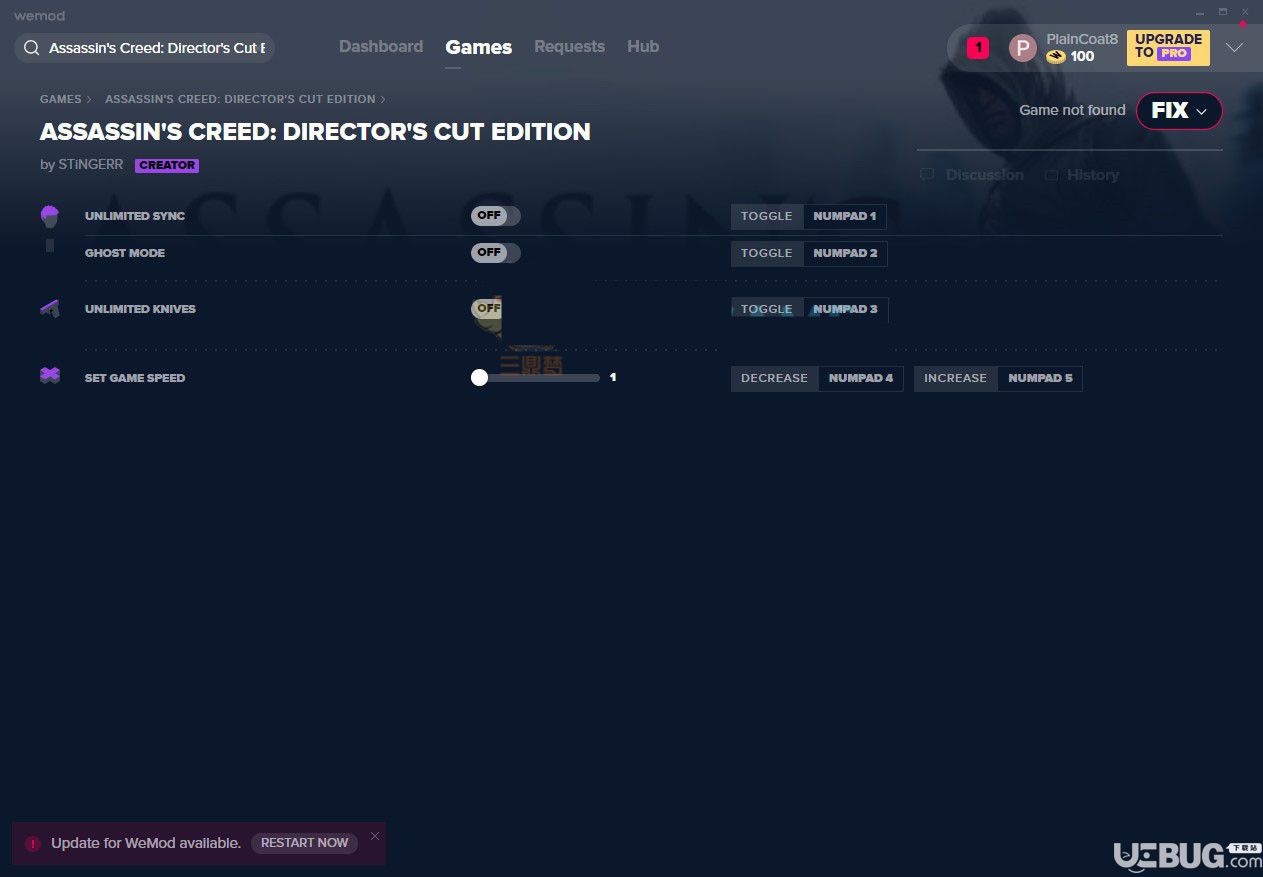Click the CREATOR badge
Viewport: 1263px width, 877px height.
[167, 166]
